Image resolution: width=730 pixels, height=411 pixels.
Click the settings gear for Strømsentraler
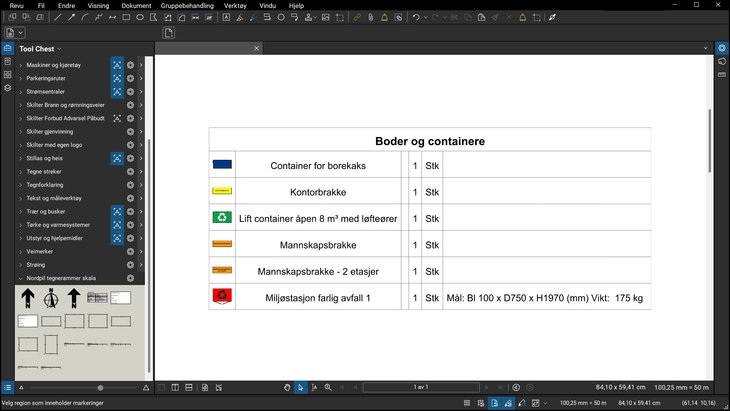[x=130, y=91]
